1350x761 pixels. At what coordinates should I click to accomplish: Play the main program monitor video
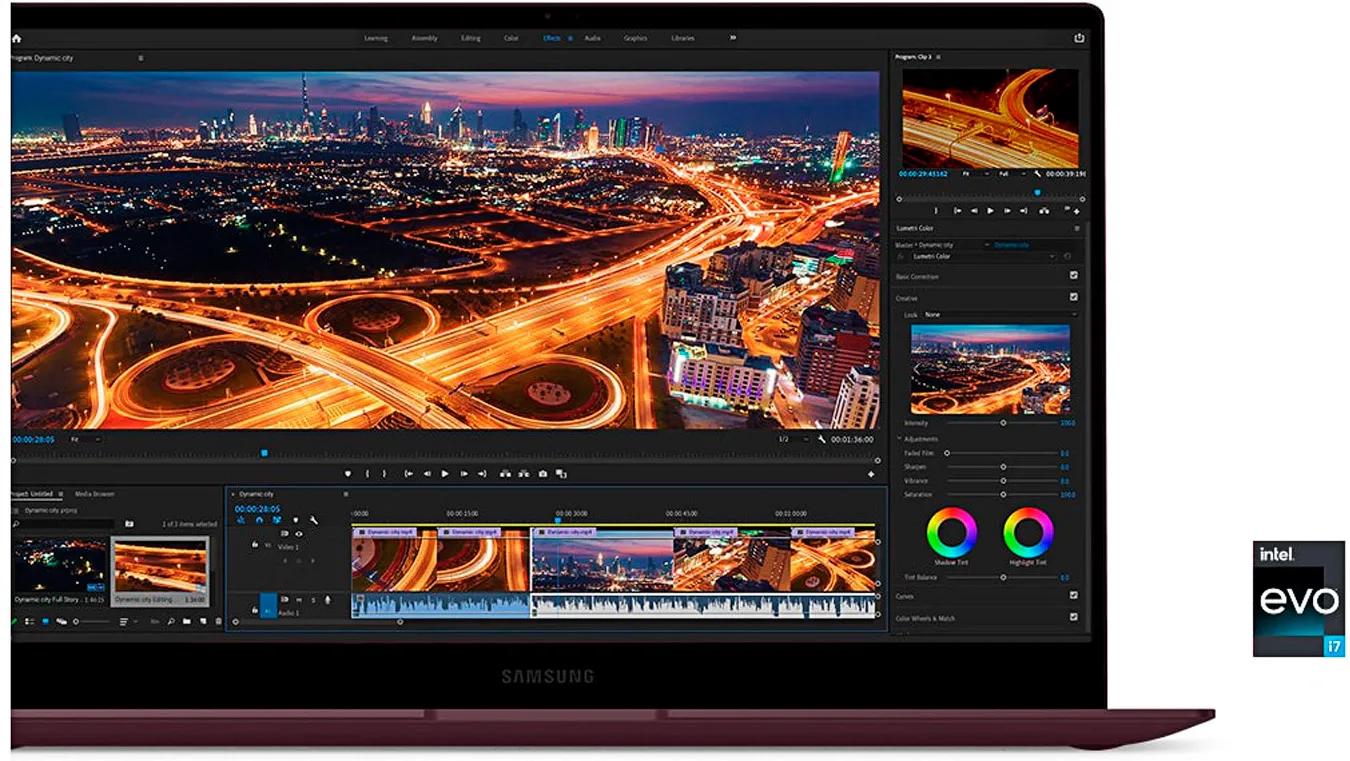[445, 474]
